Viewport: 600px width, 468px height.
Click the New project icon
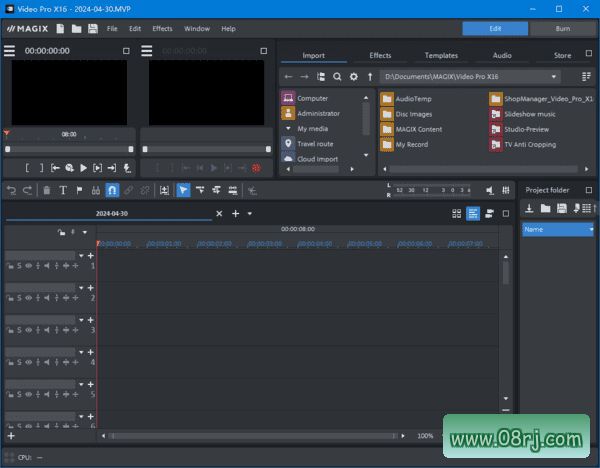click(x=60, y=29)
